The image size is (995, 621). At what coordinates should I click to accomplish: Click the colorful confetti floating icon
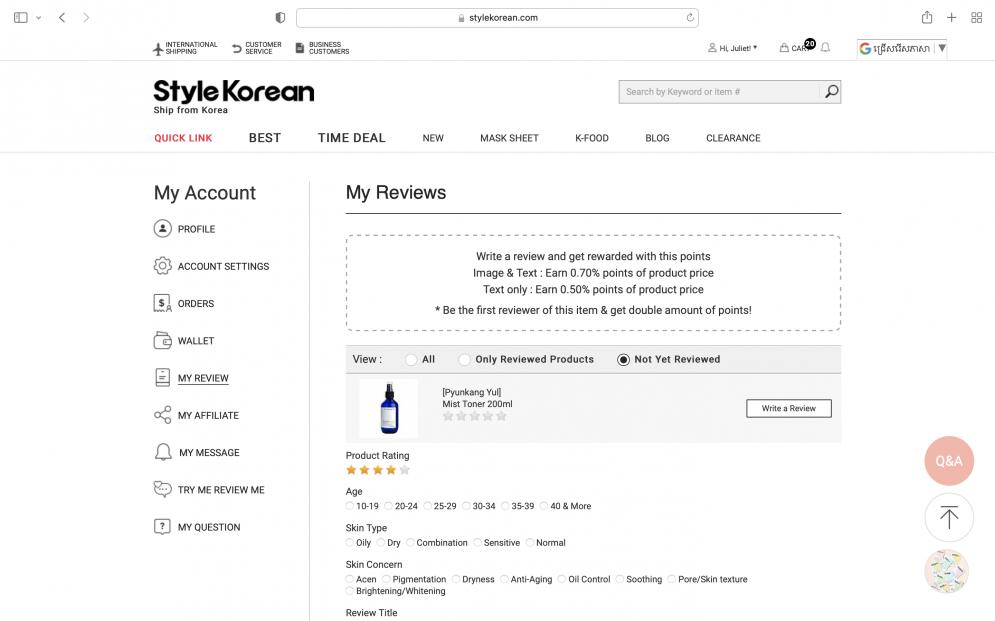[946, 571]
